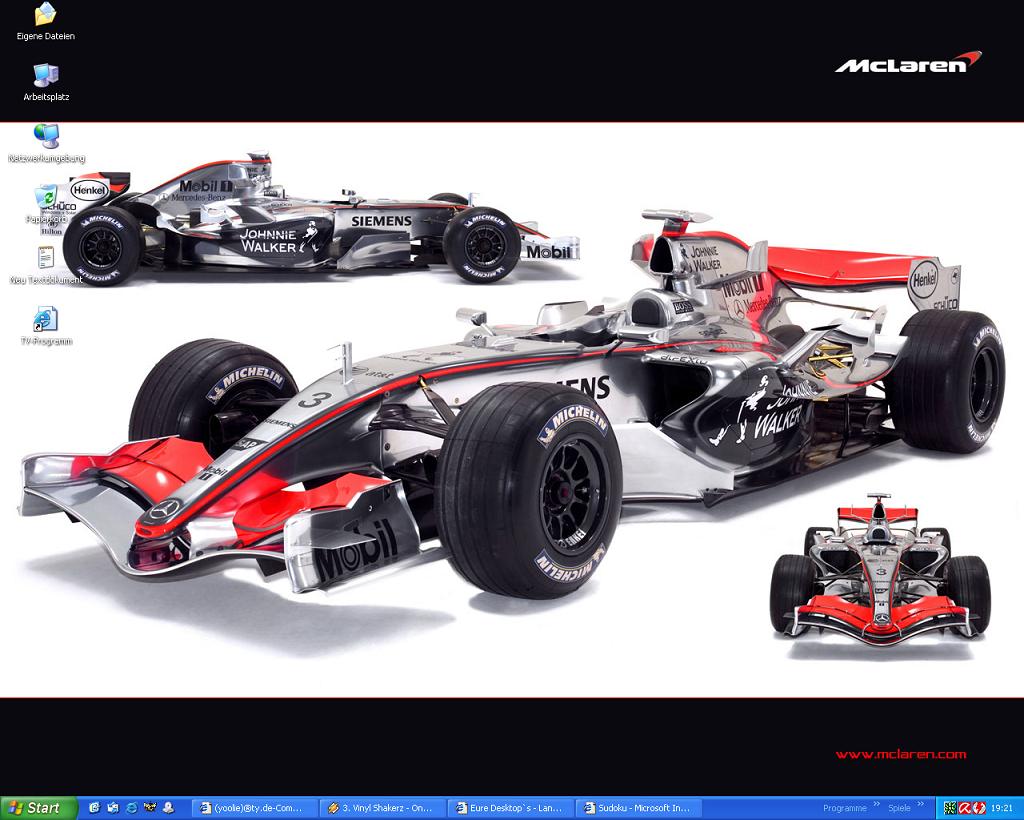Click the first quick launch icon beside Start
The width and height of the screenshot is (1024, 820).
(94, 808)
